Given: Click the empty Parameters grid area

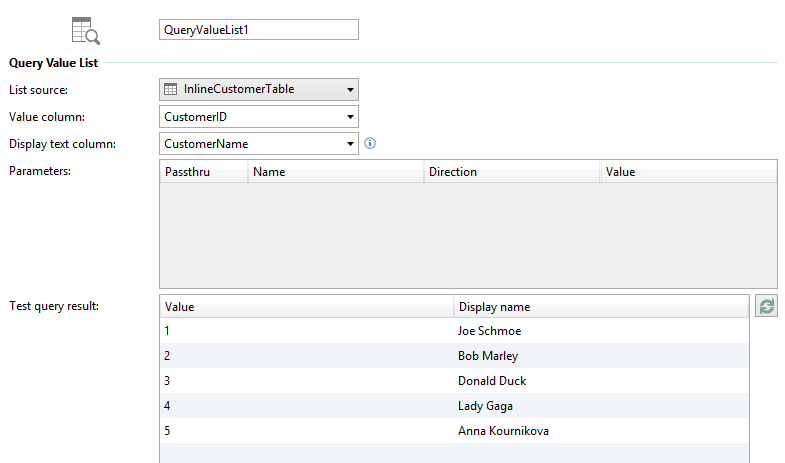Looking at the screenshot, I should (467, 235).
